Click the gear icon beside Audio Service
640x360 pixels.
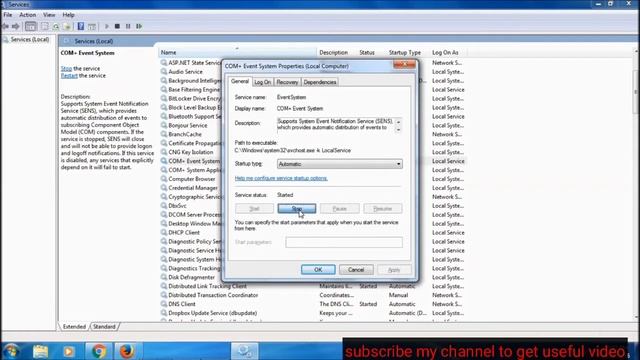(164, 71)
